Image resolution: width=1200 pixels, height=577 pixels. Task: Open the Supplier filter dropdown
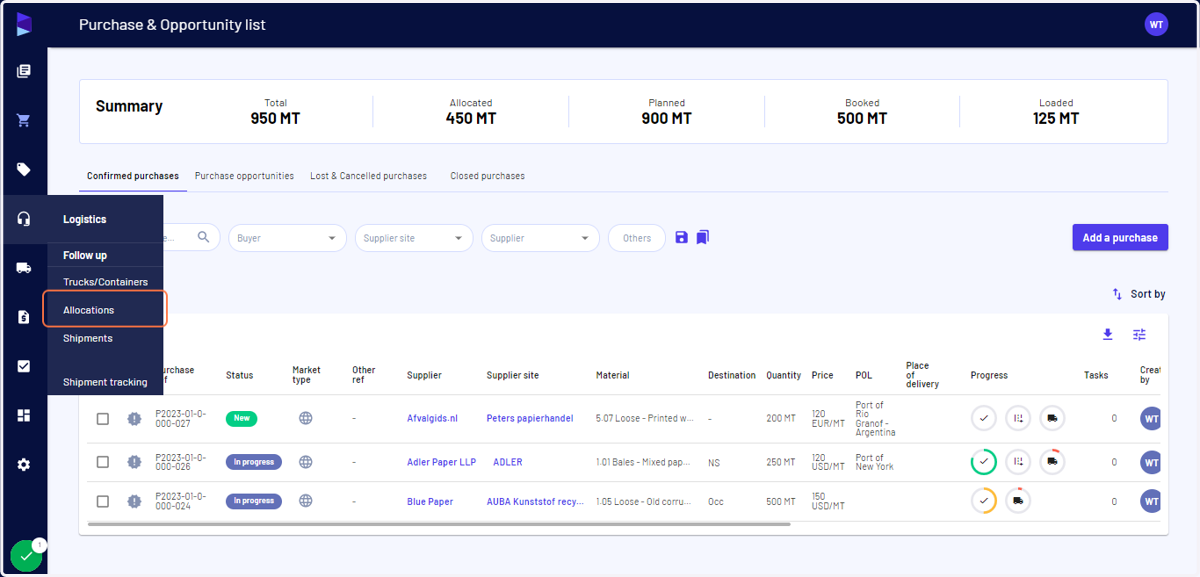point(540,238)
